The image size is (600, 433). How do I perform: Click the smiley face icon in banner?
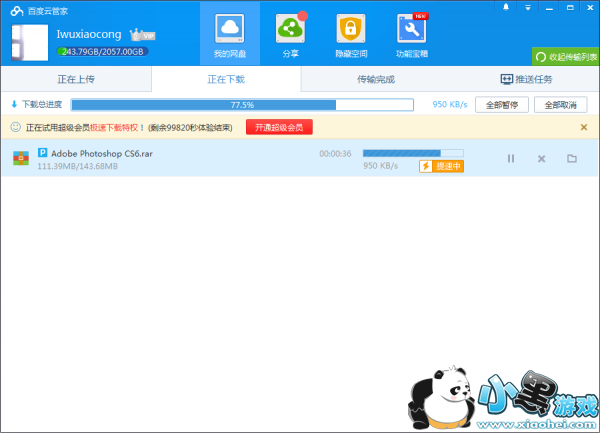tap(16, 127)
